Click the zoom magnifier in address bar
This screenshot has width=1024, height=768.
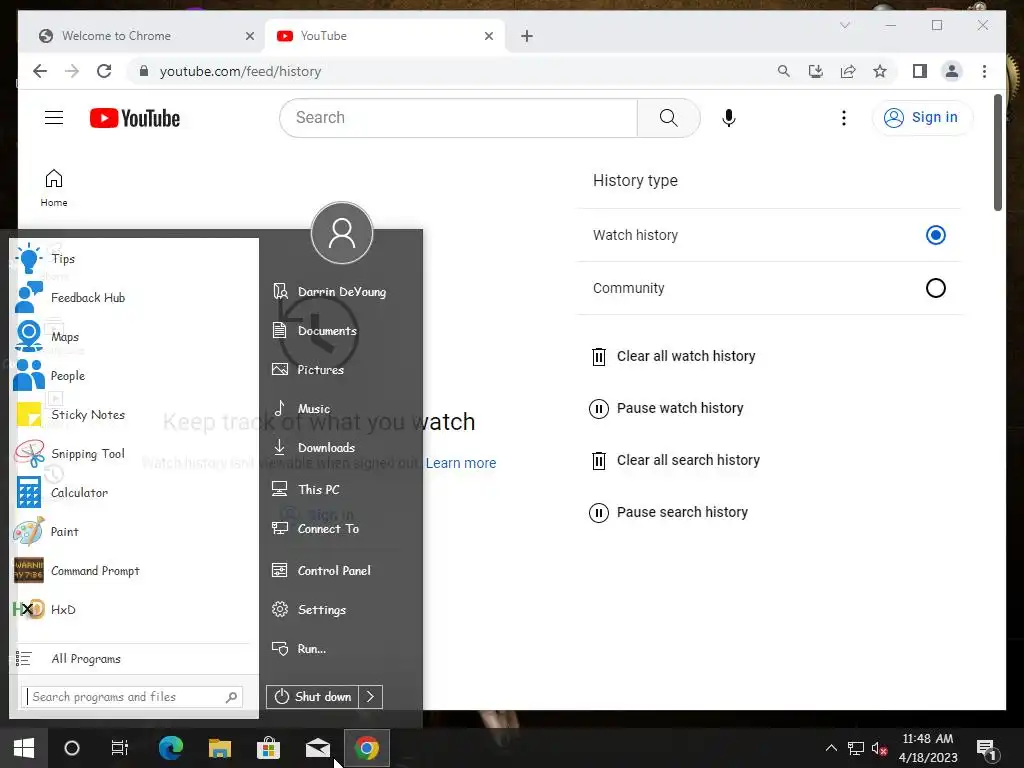[784, 71]
